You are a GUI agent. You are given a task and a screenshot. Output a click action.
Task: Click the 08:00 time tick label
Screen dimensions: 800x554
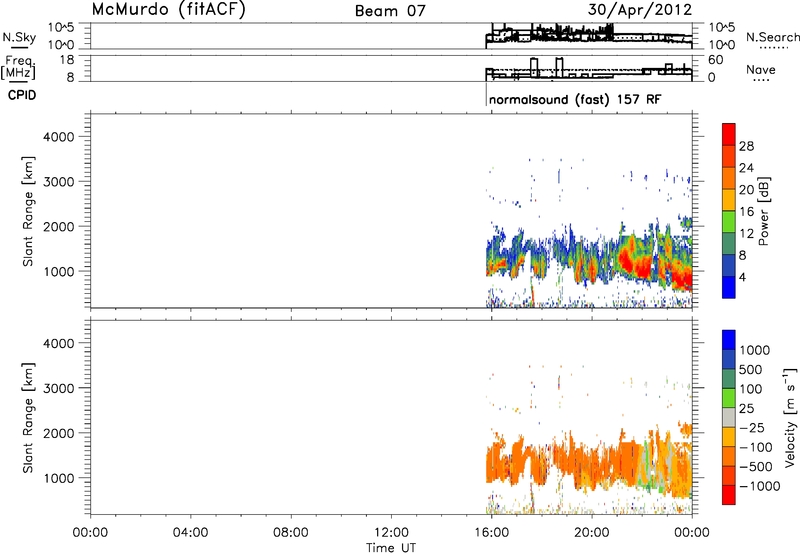click(x=291, y=533)
